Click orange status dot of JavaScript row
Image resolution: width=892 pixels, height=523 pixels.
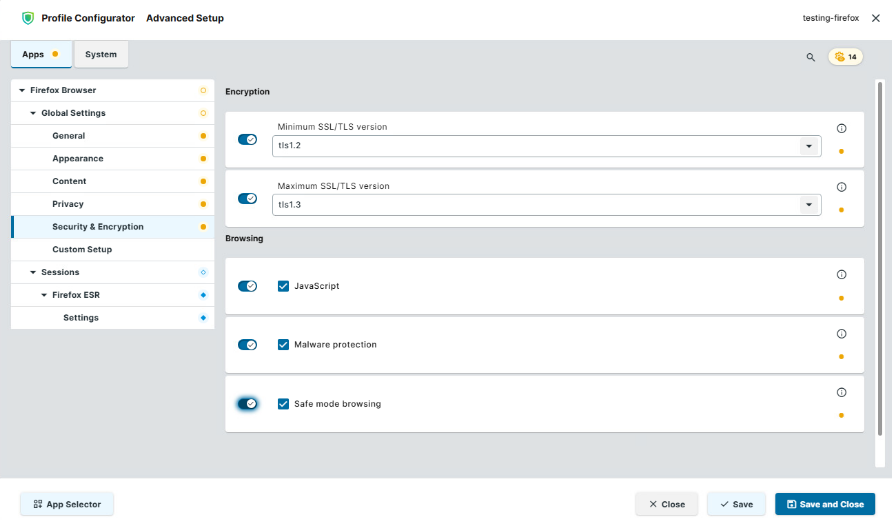click(x=841, y=298)
